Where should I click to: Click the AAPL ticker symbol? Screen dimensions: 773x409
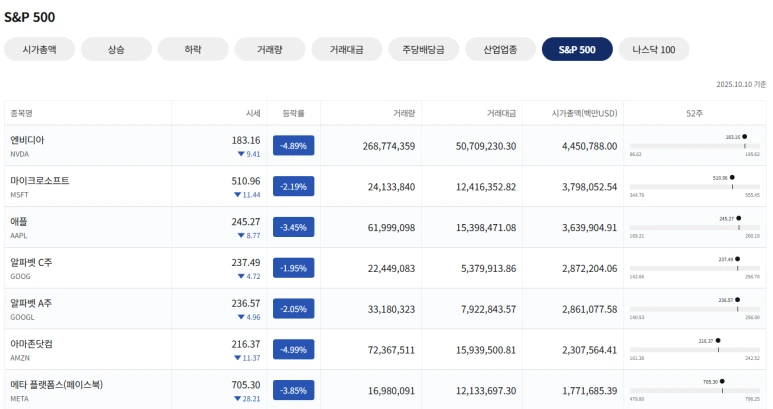pos(19,236)
